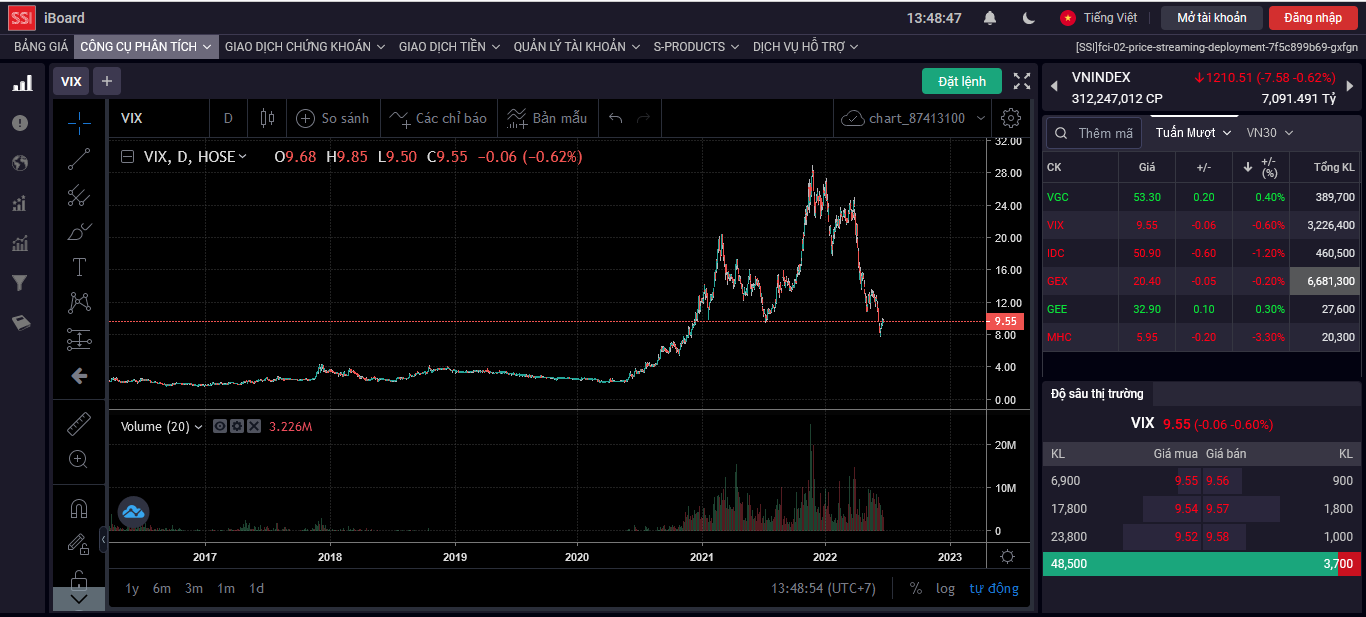Select the 1d time range
The width and height of the screenshot is (1366, 617).
pyautogui.click(x=257, y=588)
